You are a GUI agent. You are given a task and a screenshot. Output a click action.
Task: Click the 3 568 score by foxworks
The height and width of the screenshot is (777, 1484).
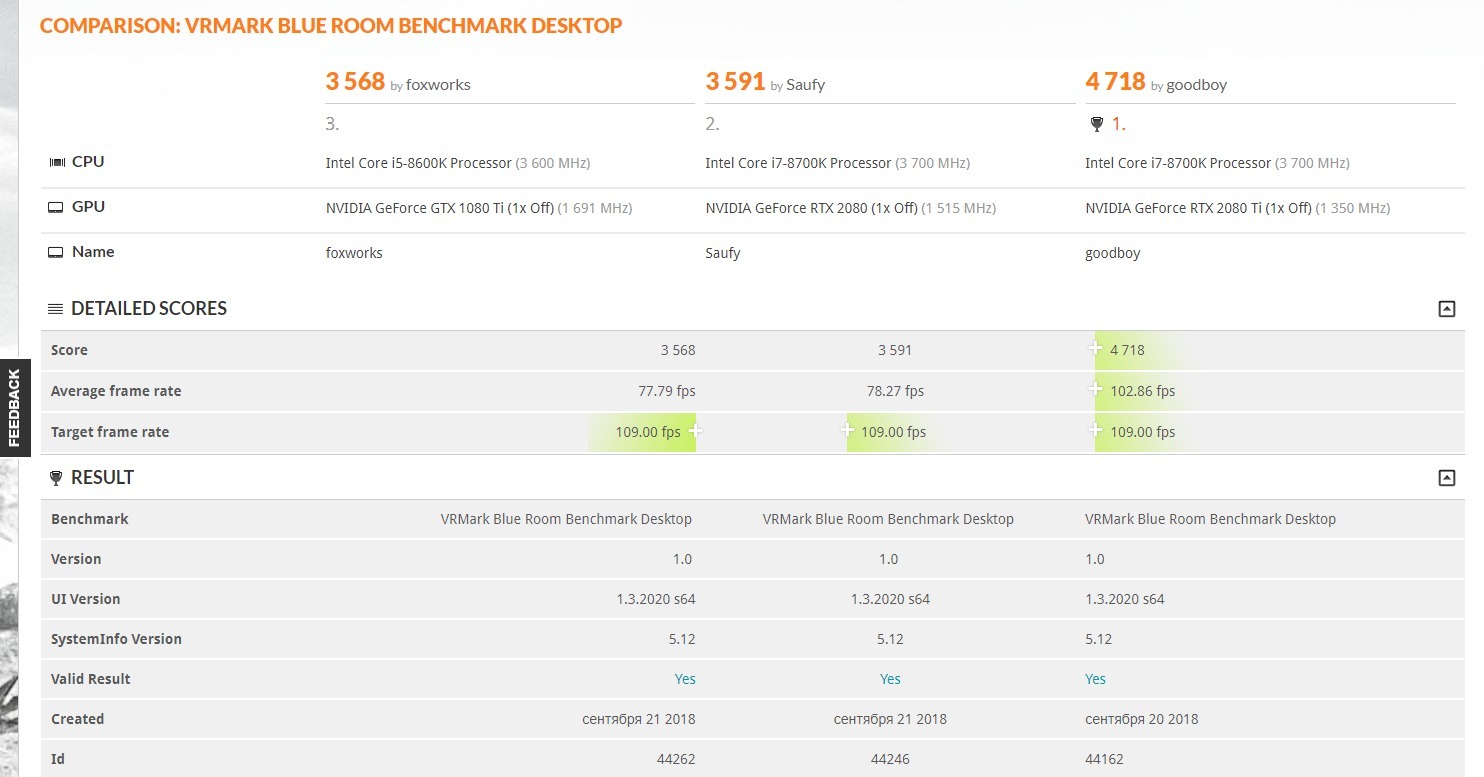(x=355, y=82)
